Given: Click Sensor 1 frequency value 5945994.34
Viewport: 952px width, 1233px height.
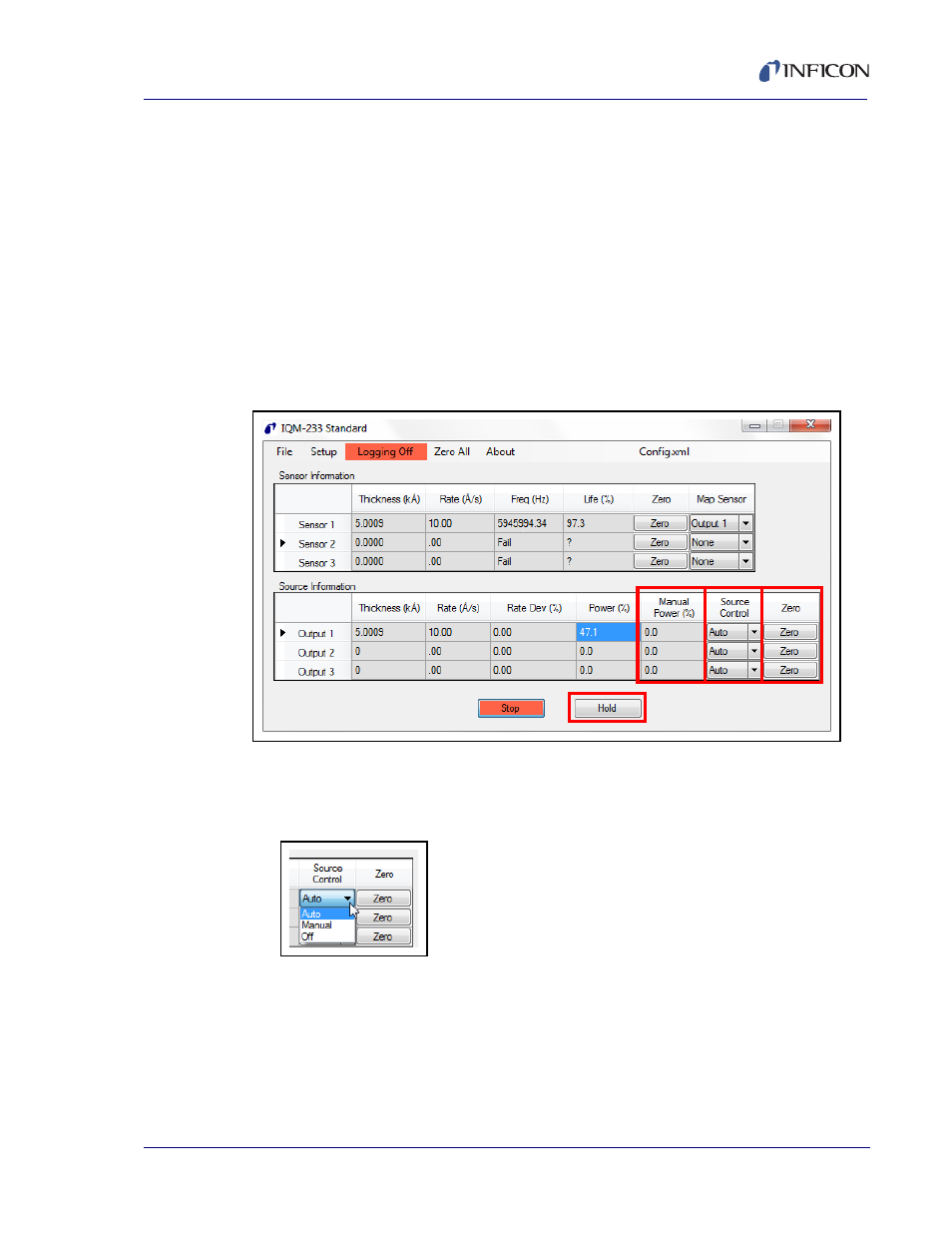Looking at the screenshot, I should pos(529,523).
